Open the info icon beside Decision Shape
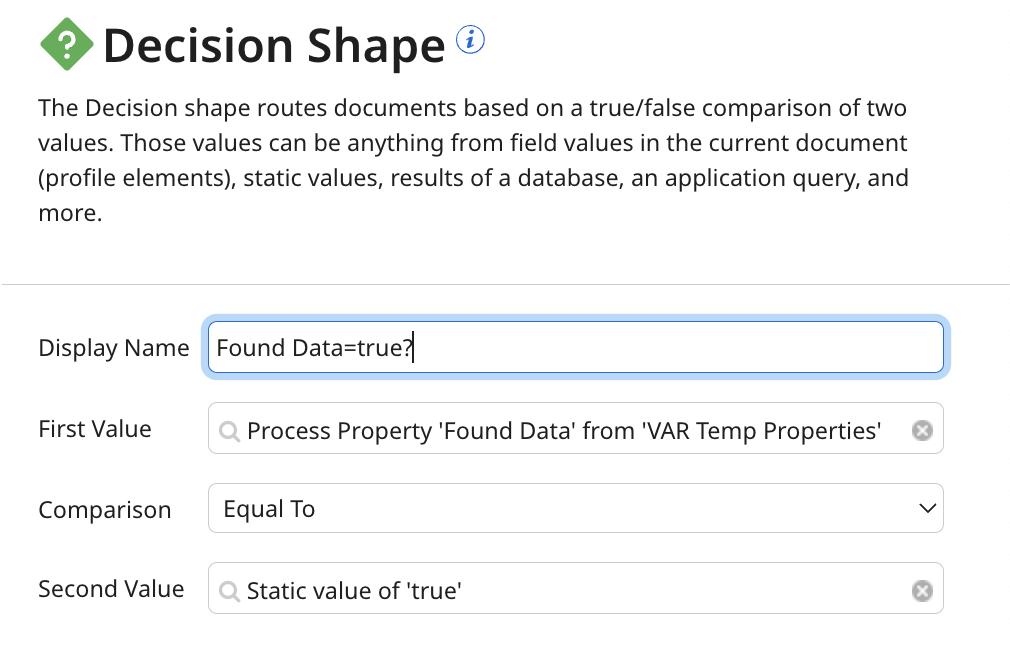The image size is (1010, 654). click(x=470, y=40)
